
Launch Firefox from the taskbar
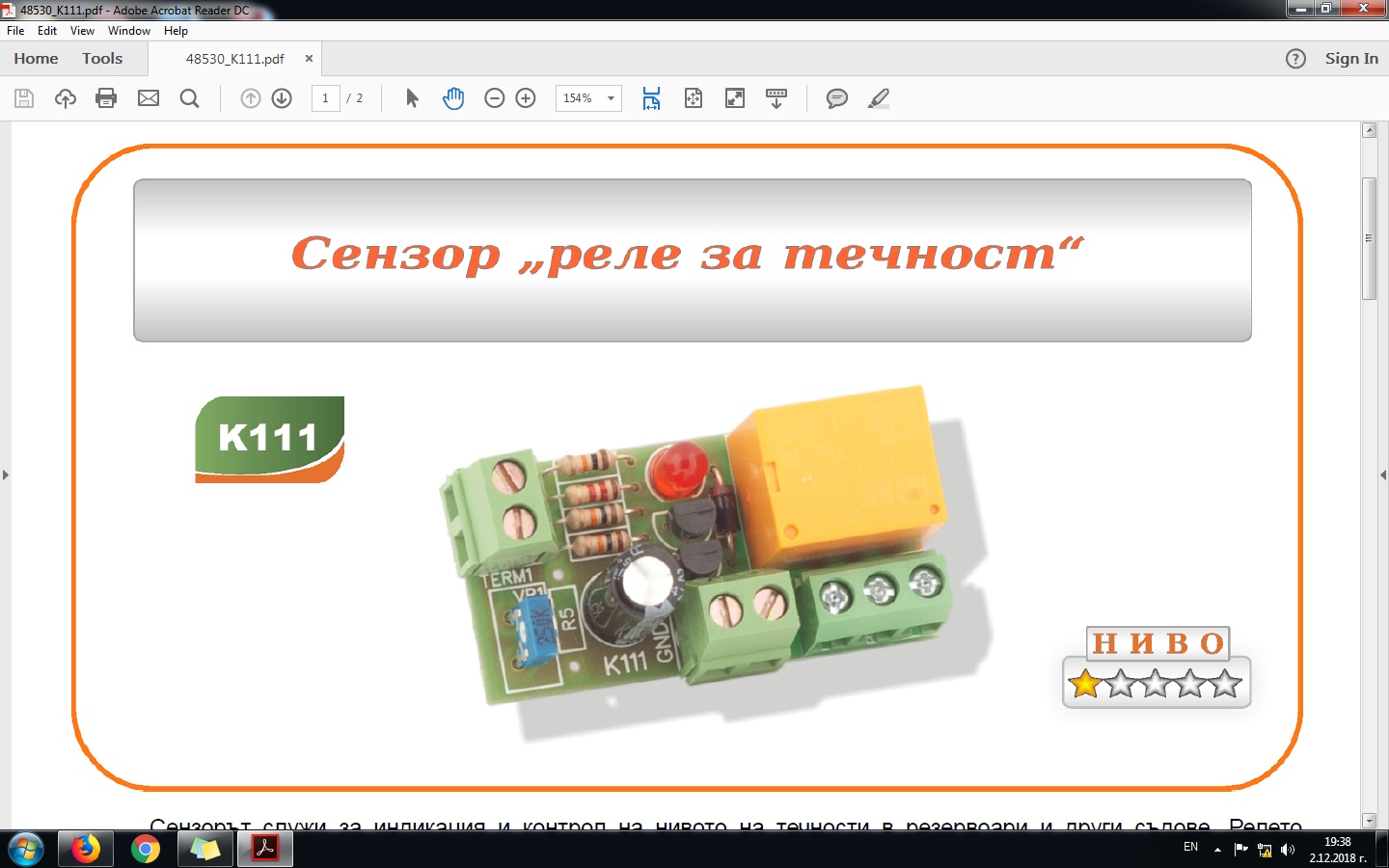point(85,850)
